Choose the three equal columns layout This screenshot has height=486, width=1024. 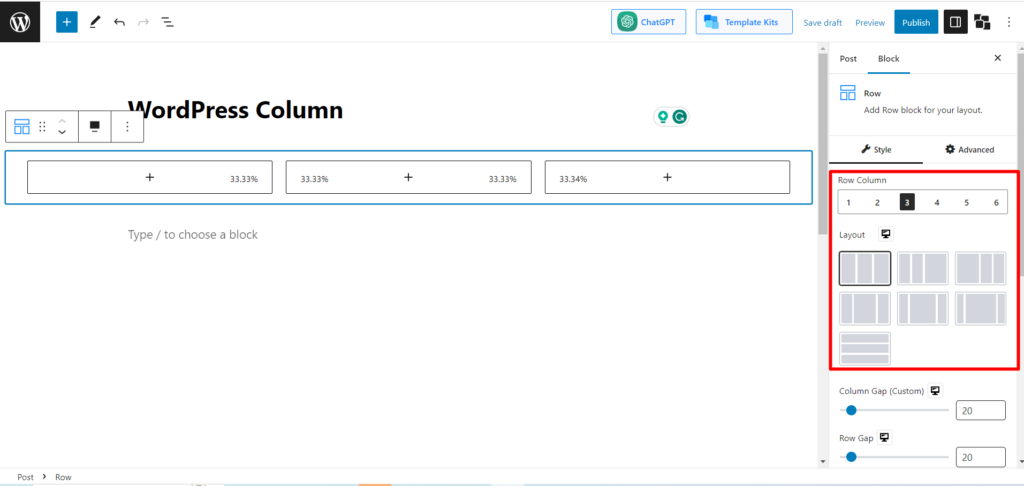865,268
